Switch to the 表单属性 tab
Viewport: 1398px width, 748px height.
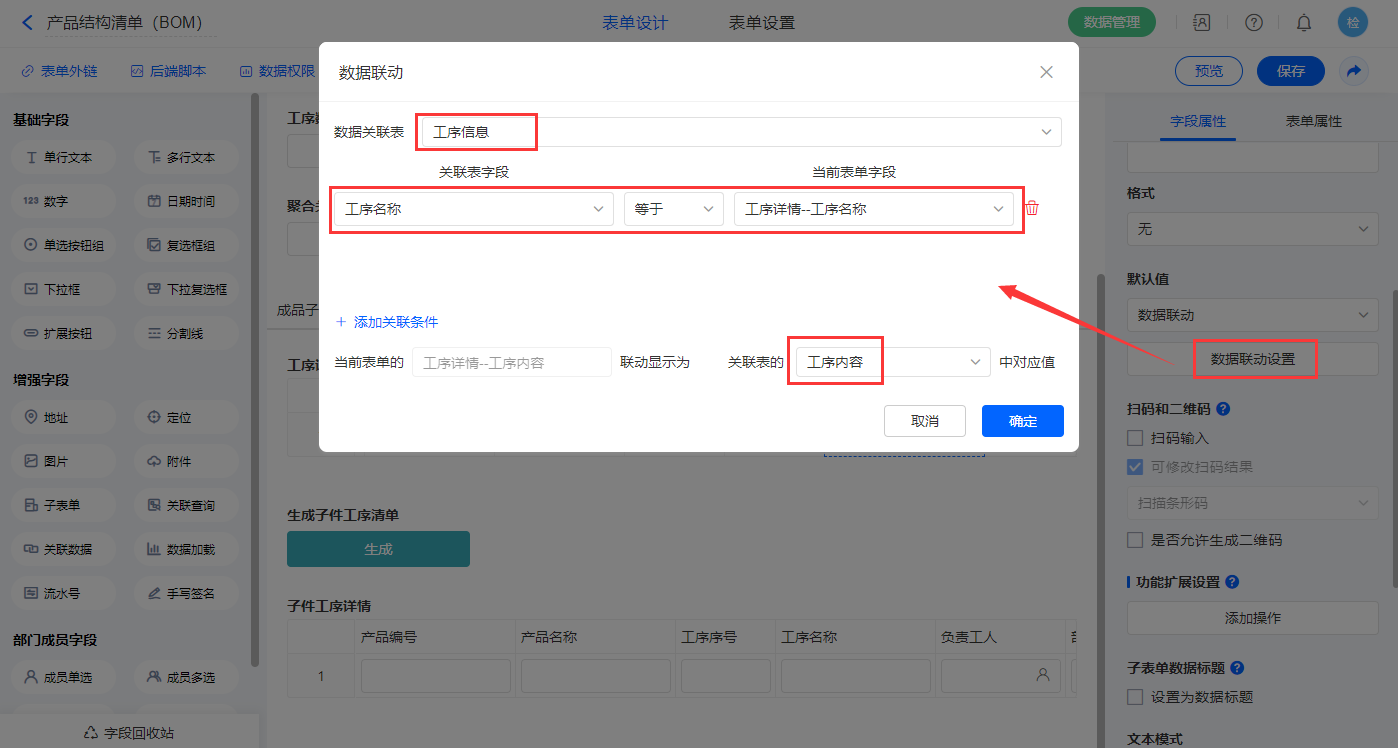coord(1313,121)
